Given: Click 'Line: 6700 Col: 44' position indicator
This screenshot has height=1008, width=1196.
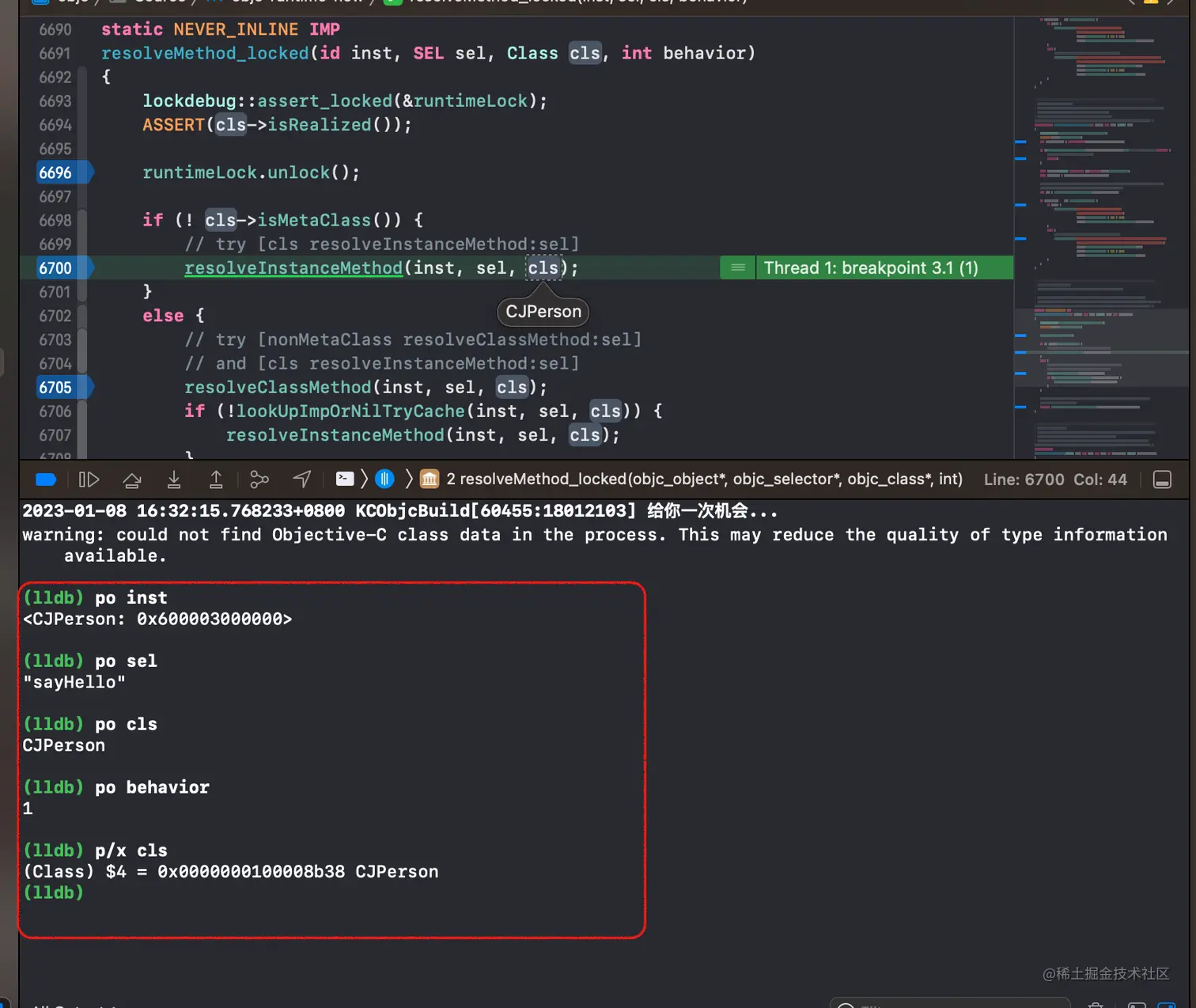Looking at the screenshot, I should 1055,479.
